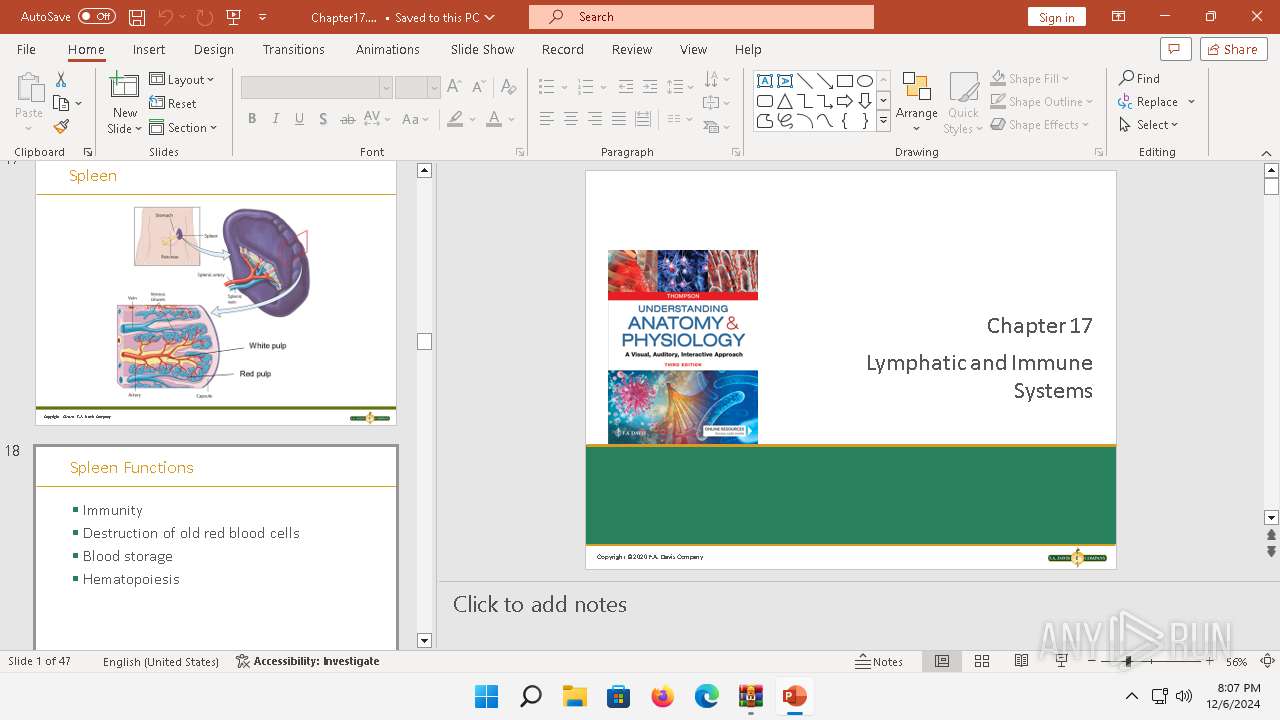Open the Shape Outline dropdown
Image resolution: width=1280 pixels, height=720 pixels.
click(1042, 101)
